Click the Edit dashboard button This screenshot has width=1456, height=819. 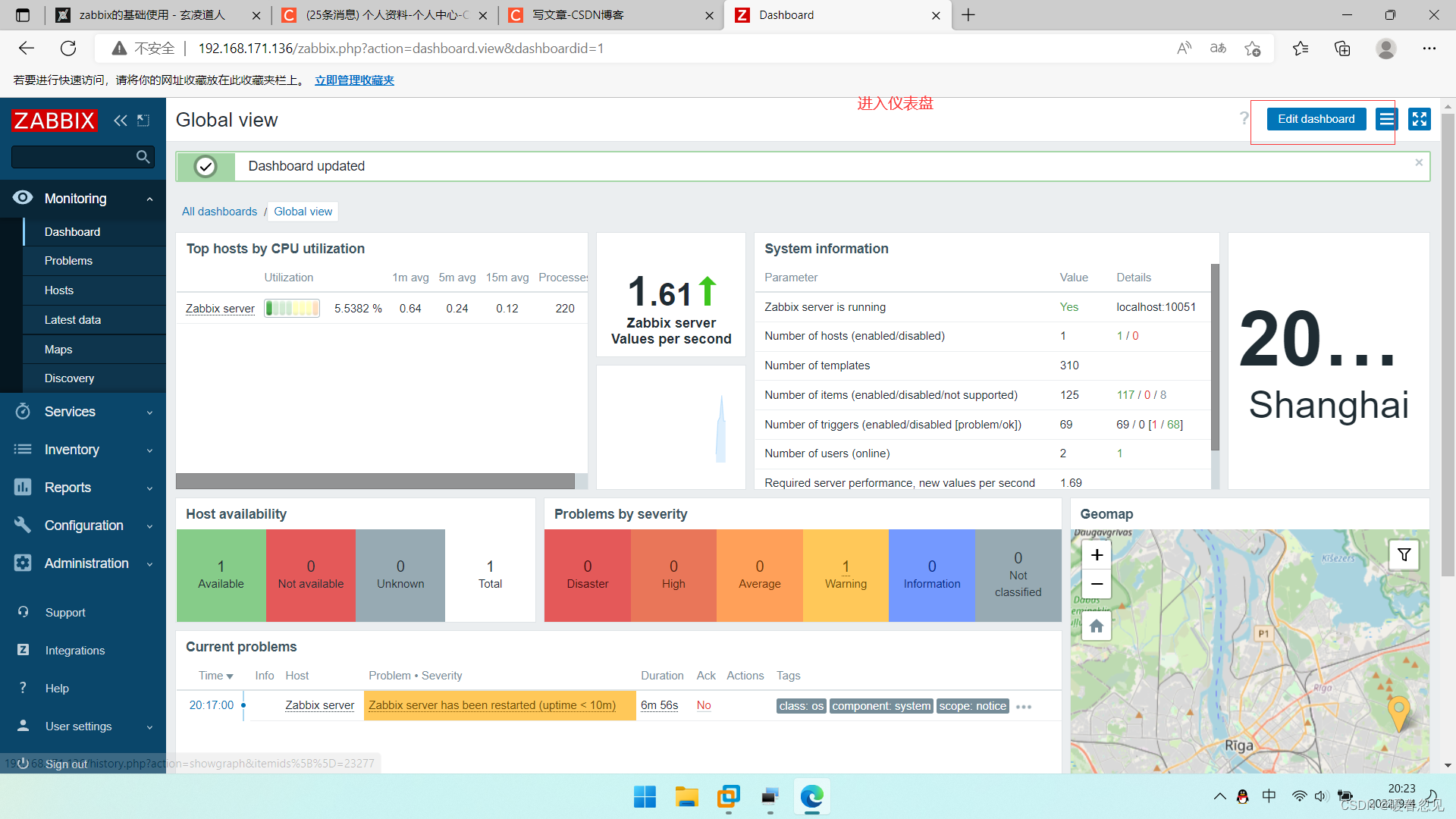[1316, 119]
